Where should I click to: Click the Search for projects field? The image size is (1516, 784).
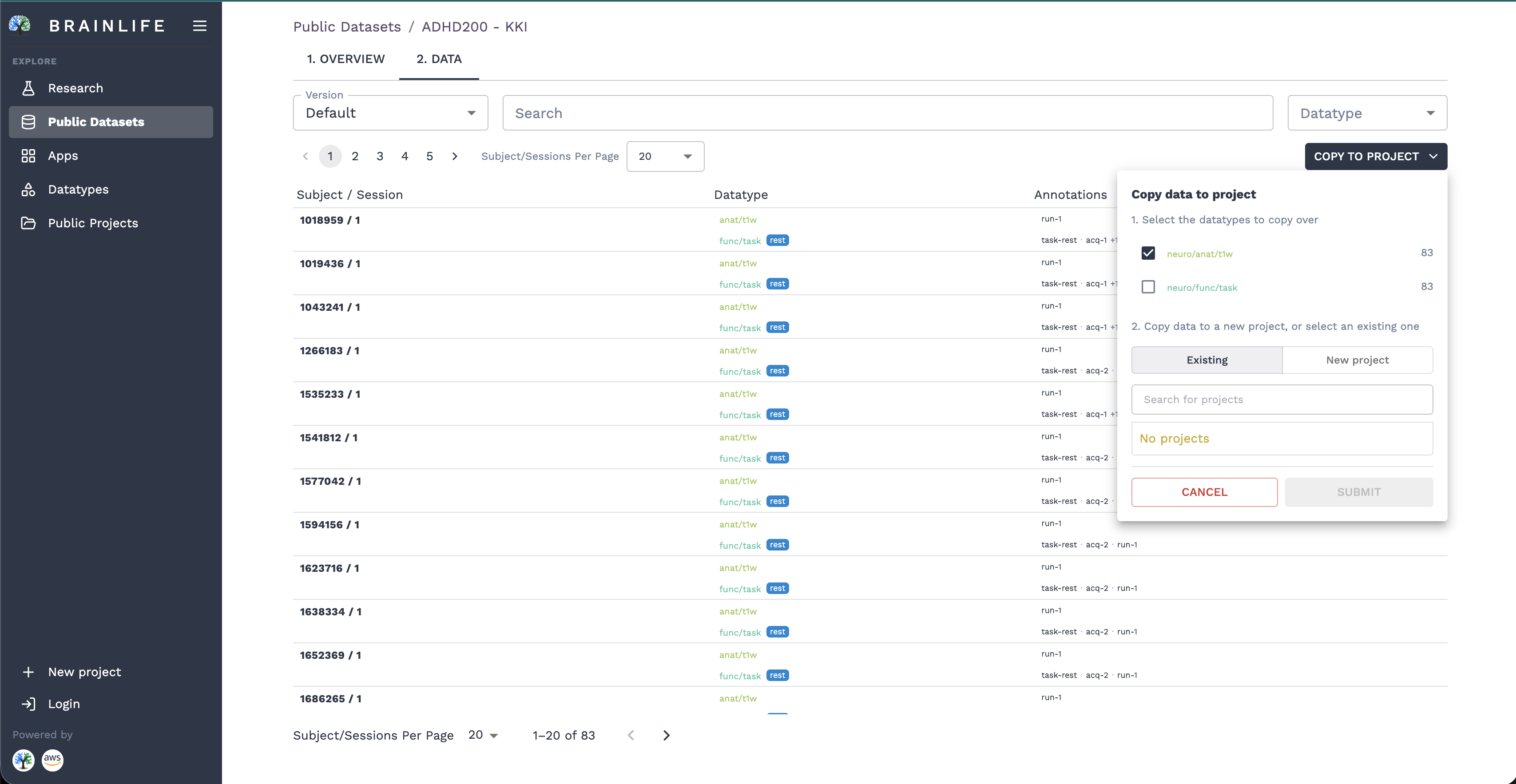point(1282,400)
